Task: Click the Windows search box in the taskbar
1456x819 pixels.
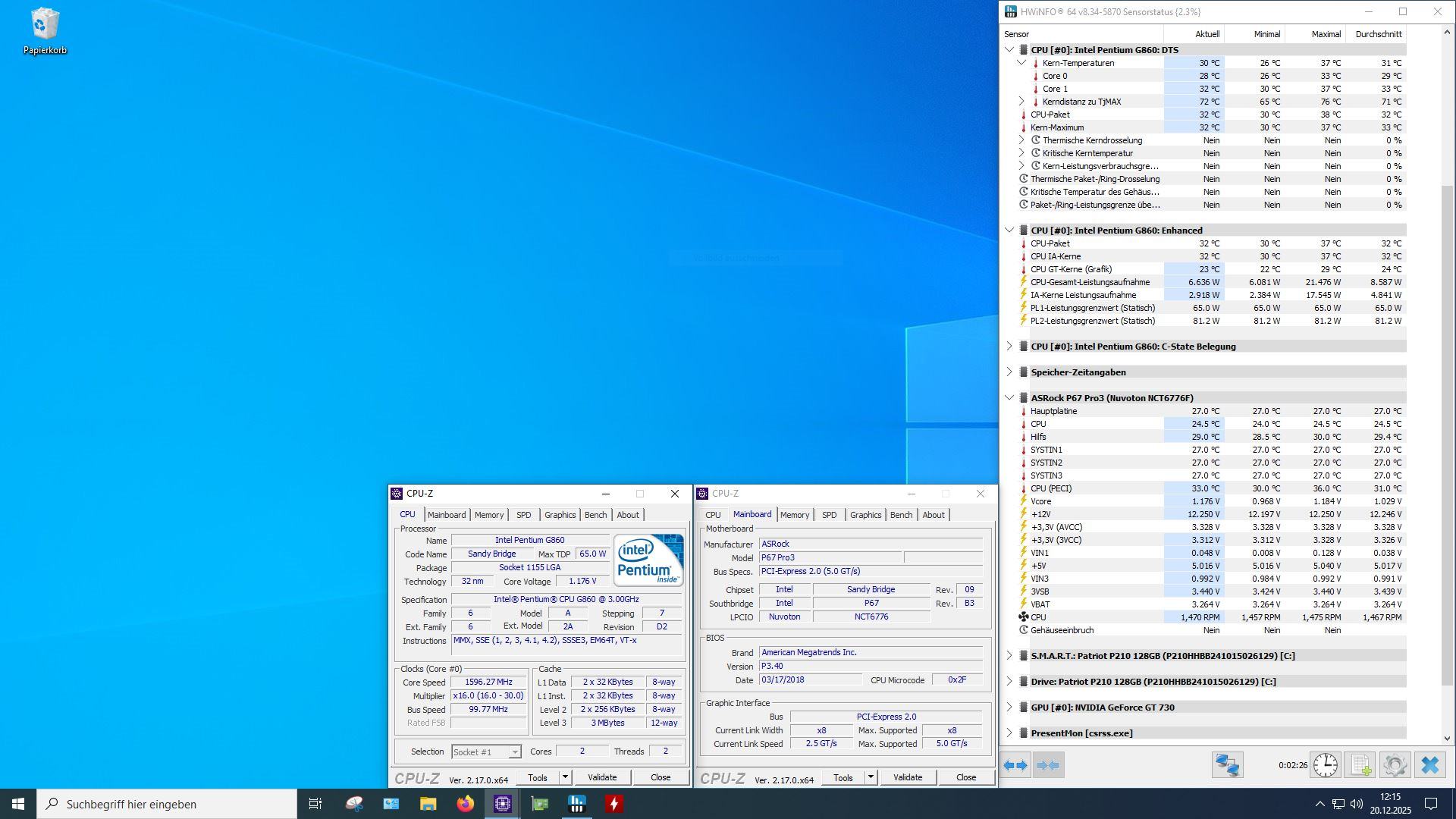Action: pyautogui.click(x=167, y=804)
